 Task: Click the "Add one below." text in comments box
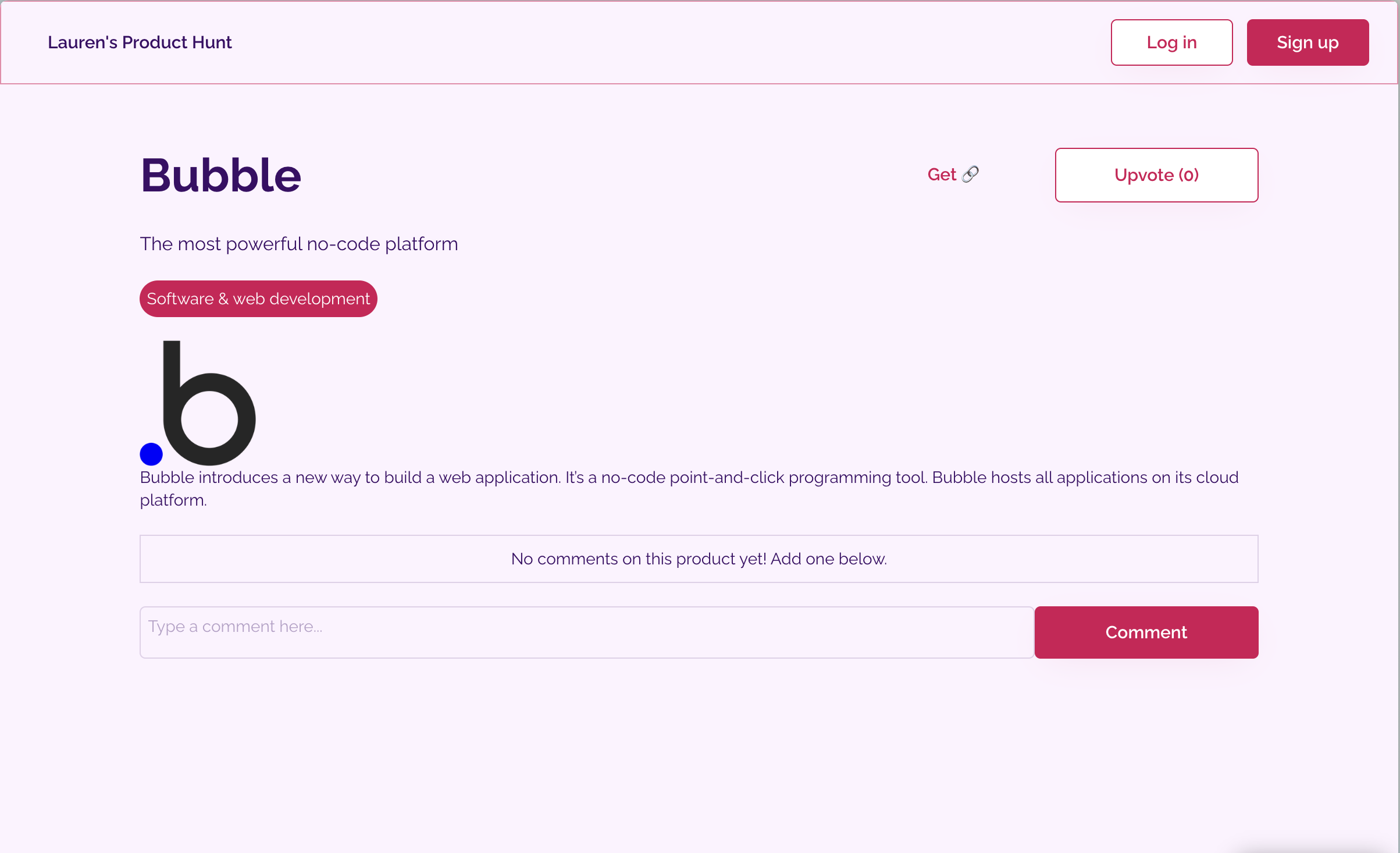[829, 559]
